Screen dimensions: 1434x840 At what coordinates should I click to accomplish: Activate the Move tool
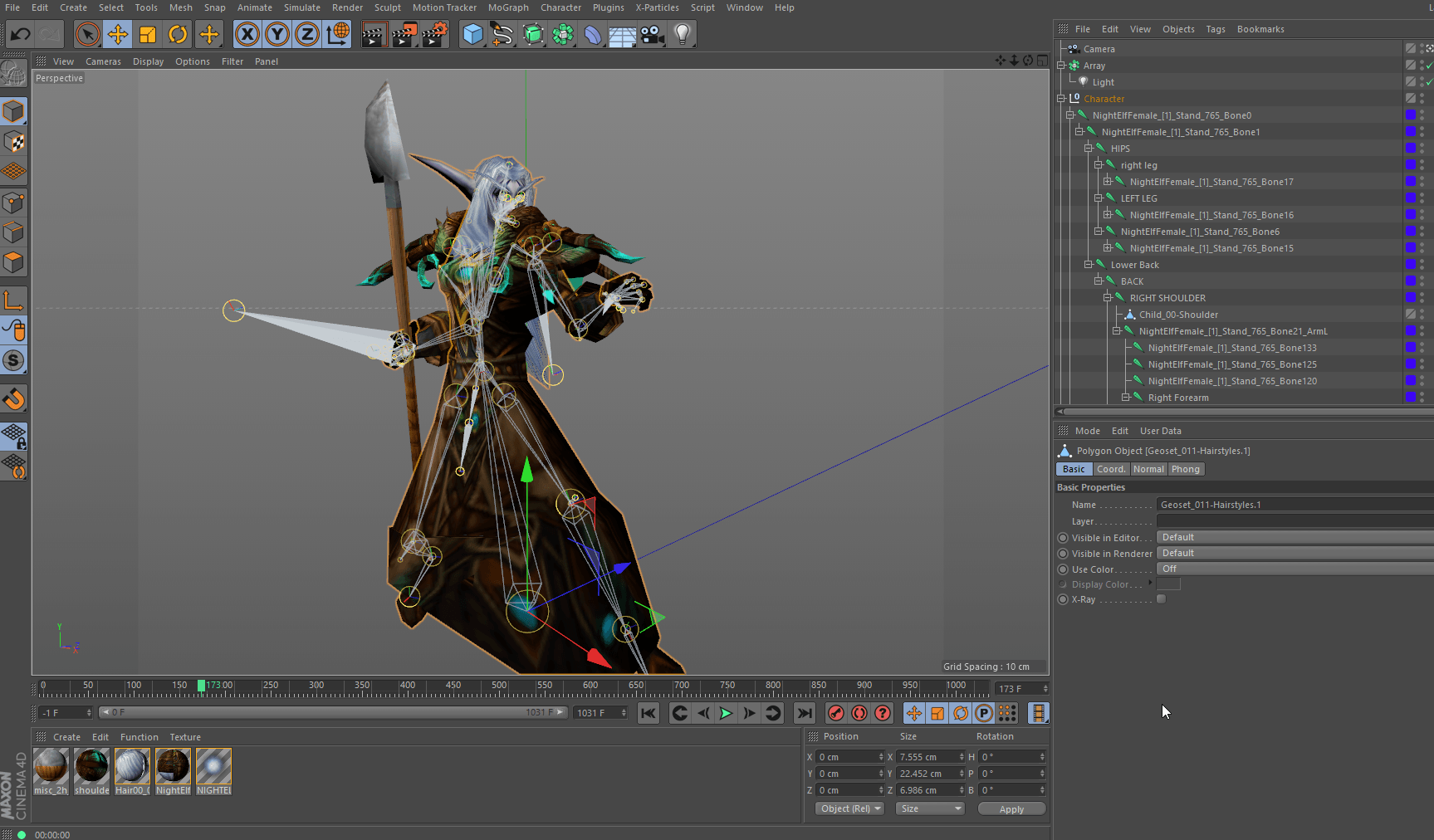click(x=118, y=34)
